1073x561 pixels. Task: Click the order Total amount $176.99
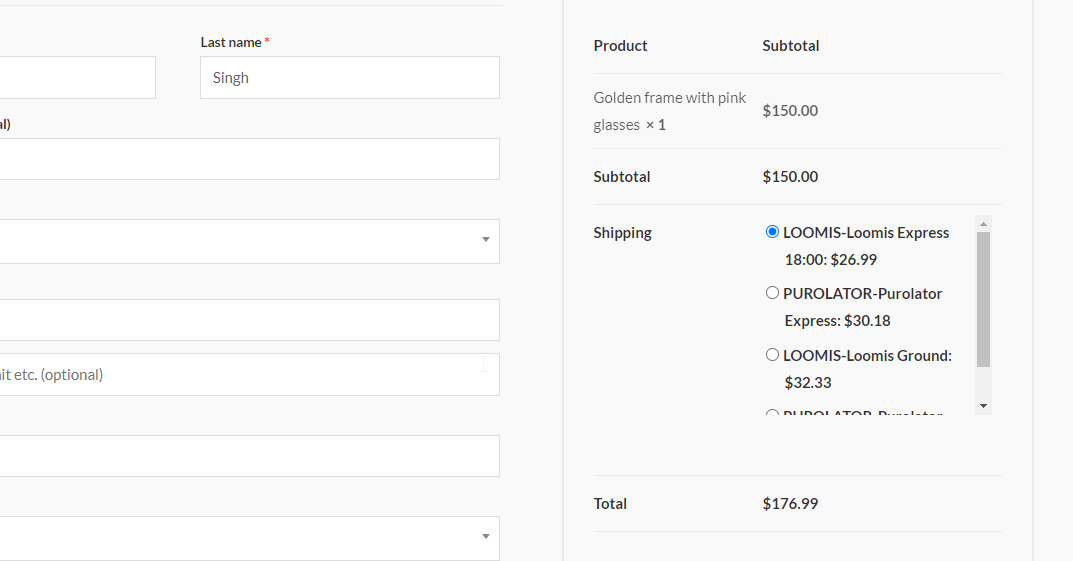point(790,504)
